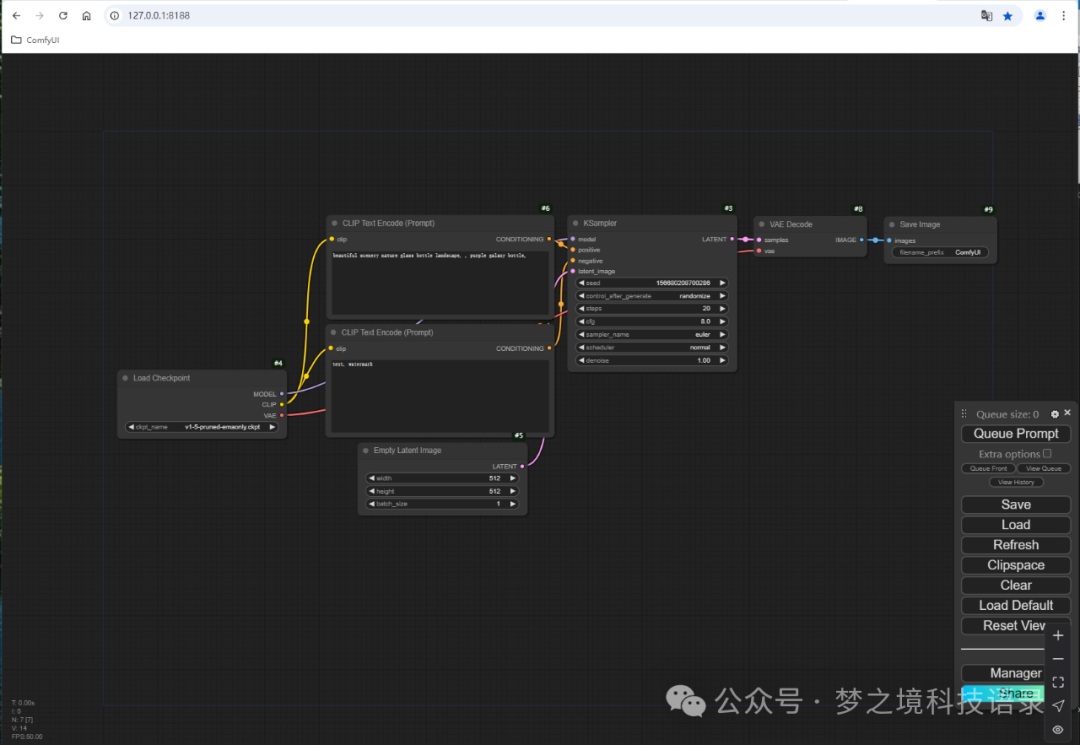Click the zoom in plus icon
The height and width of the screenshot is (745, 1080).
coord(1058,635)
